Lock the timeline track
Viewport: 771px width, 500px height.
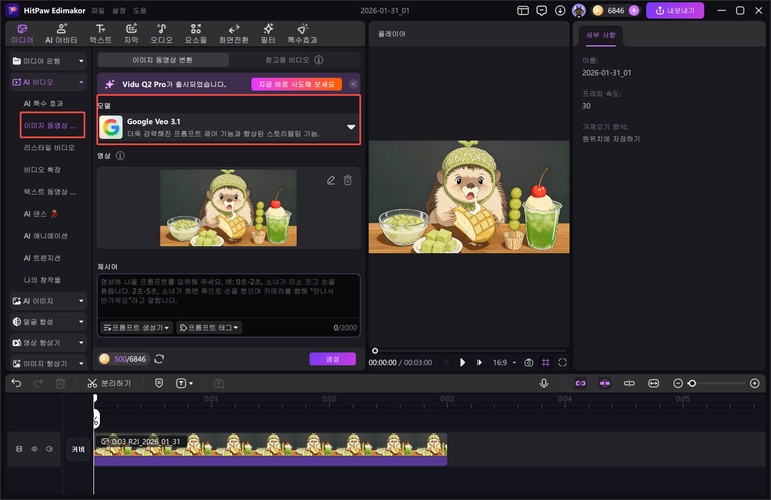19,449
